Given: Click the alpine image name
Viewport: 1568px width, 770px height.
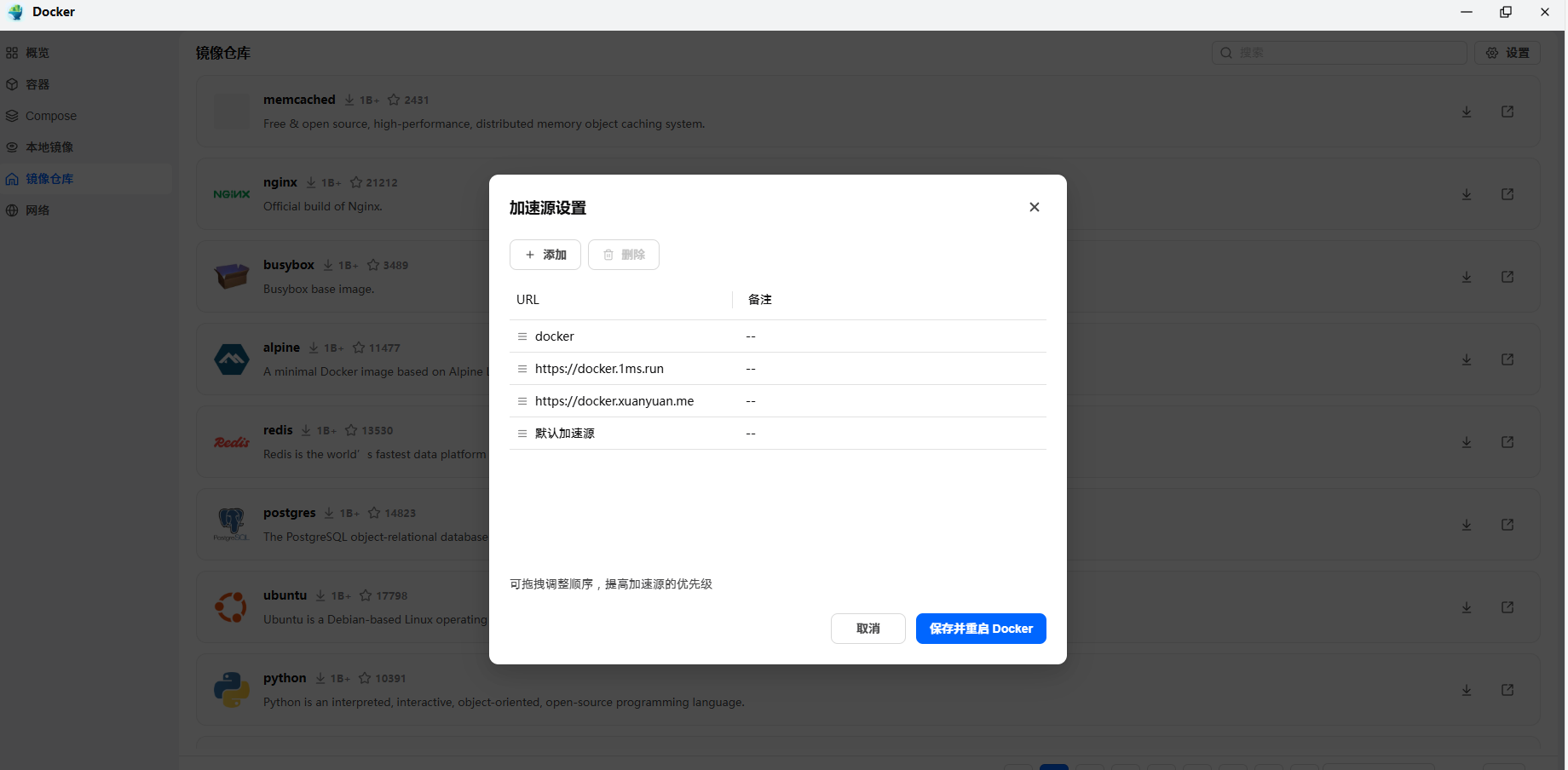Looking at the screenshot, I should point(281,348).
